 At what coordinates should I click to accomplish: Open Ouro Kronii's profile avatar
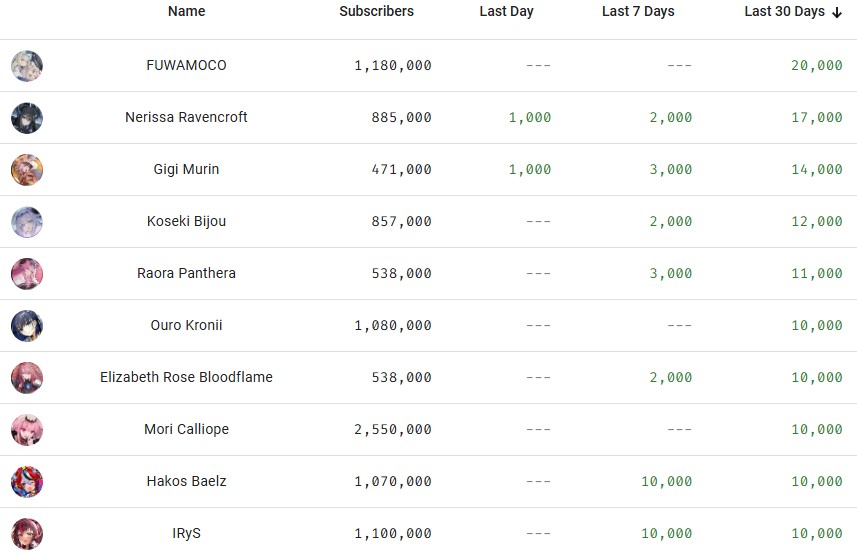tap(27, 326)
